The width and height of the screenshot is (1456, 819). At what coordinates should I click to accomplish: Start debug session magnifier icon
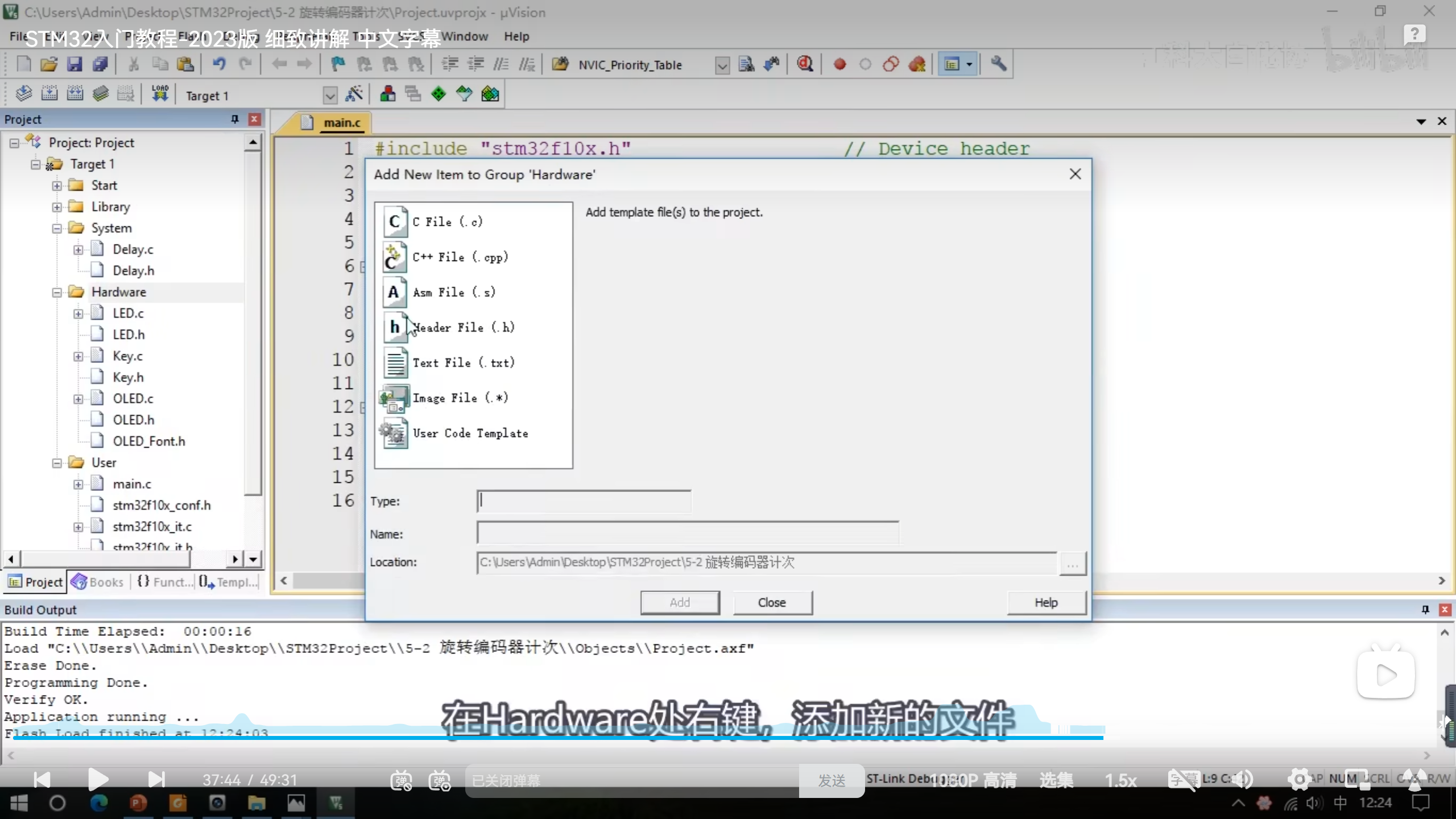click(804, 64)
